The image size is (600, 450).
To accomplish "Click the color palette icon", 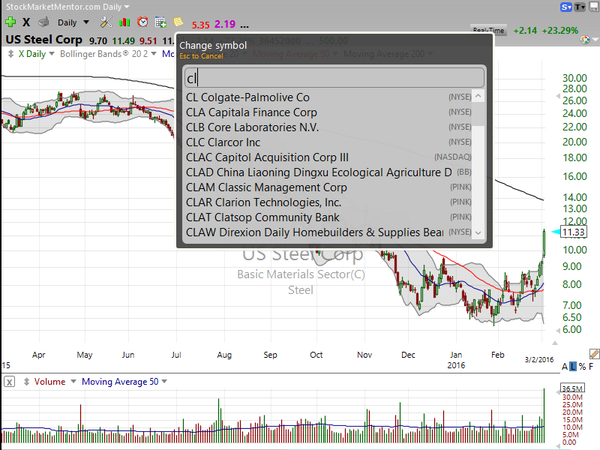I will tap(585, 40).
